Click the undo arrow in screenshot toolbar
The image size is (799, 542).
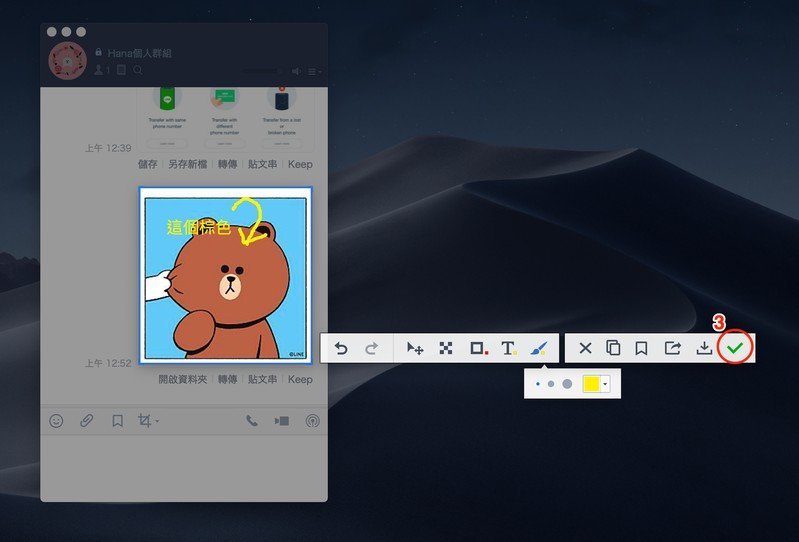pos(341,348)
